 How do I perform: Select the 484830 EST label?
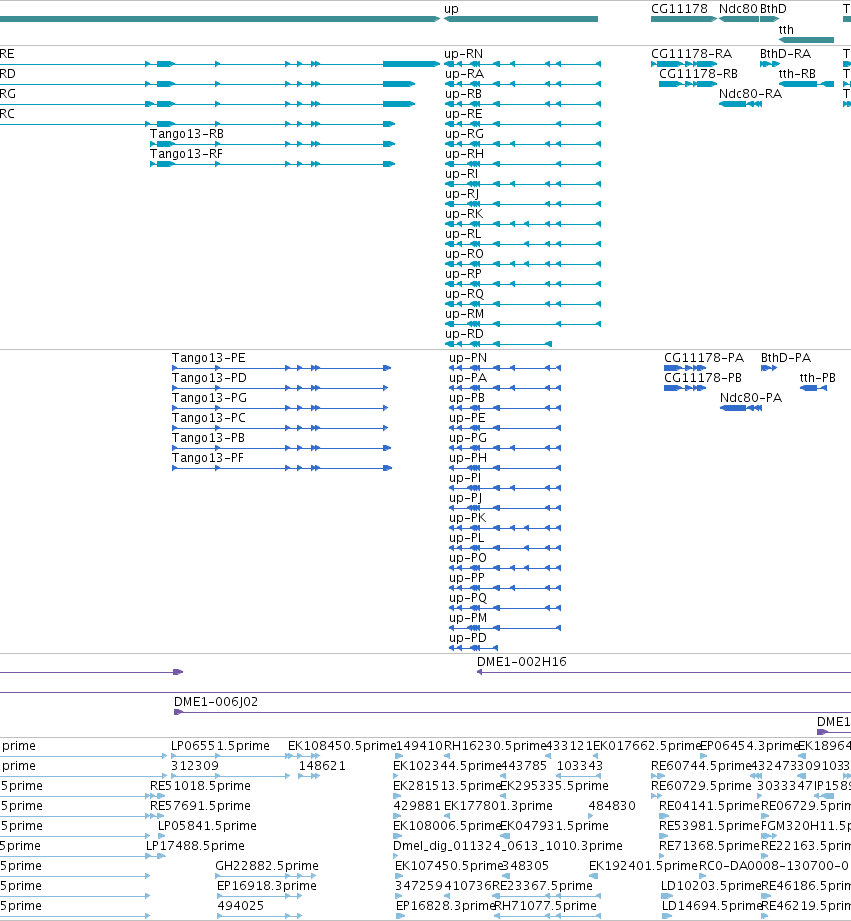[x=612, y=806]
